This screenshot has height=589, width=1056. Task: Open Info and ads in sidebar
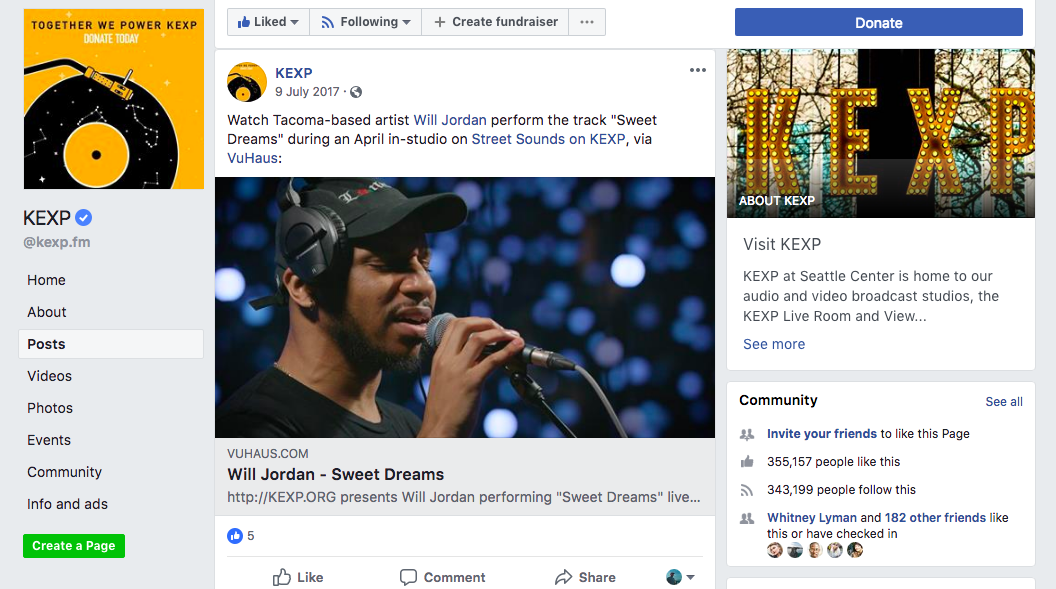point(67,504)
